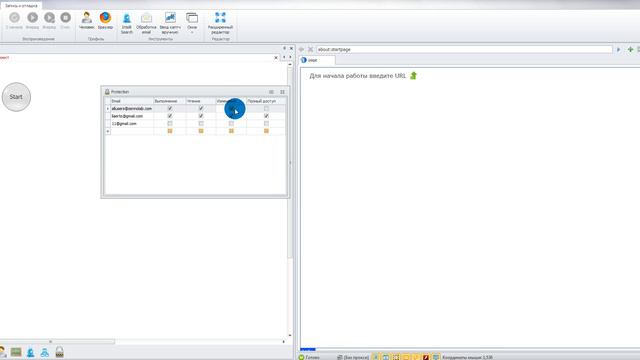Click the pin icon of left project panel

tap(284, 49)
